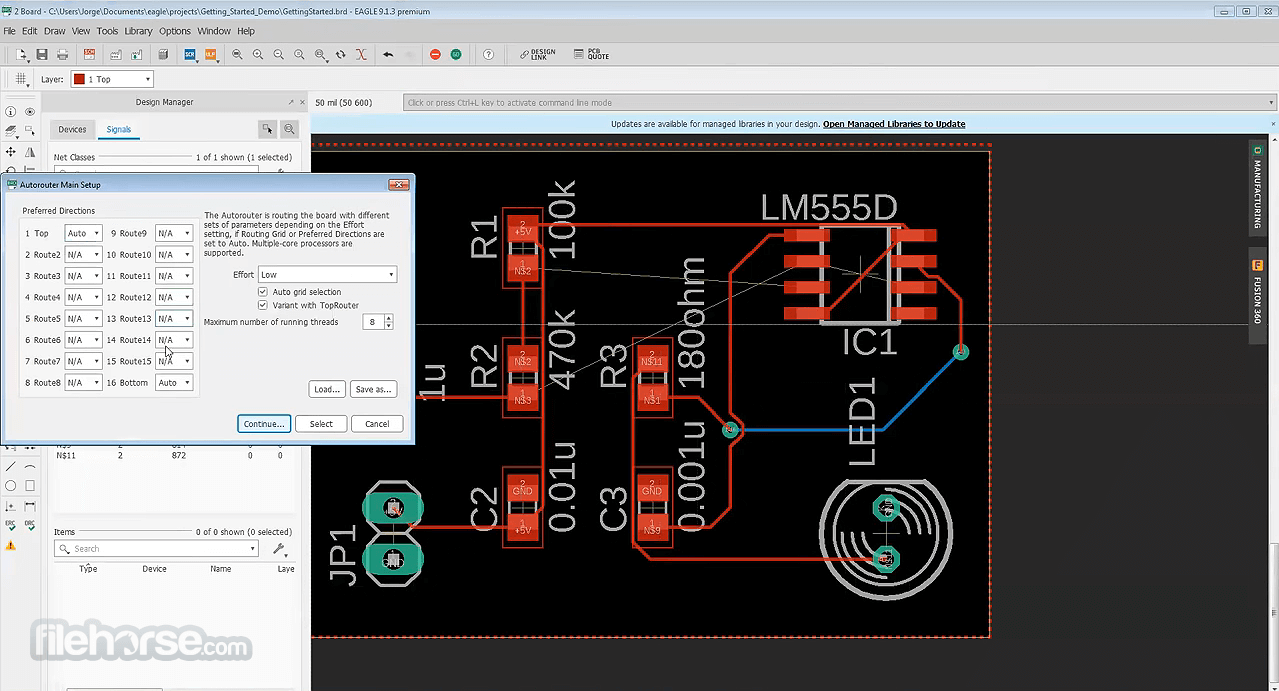Toggle the Show eye icon tool
The height and width of the screenshot is (691, 1279).
[30, 112]
